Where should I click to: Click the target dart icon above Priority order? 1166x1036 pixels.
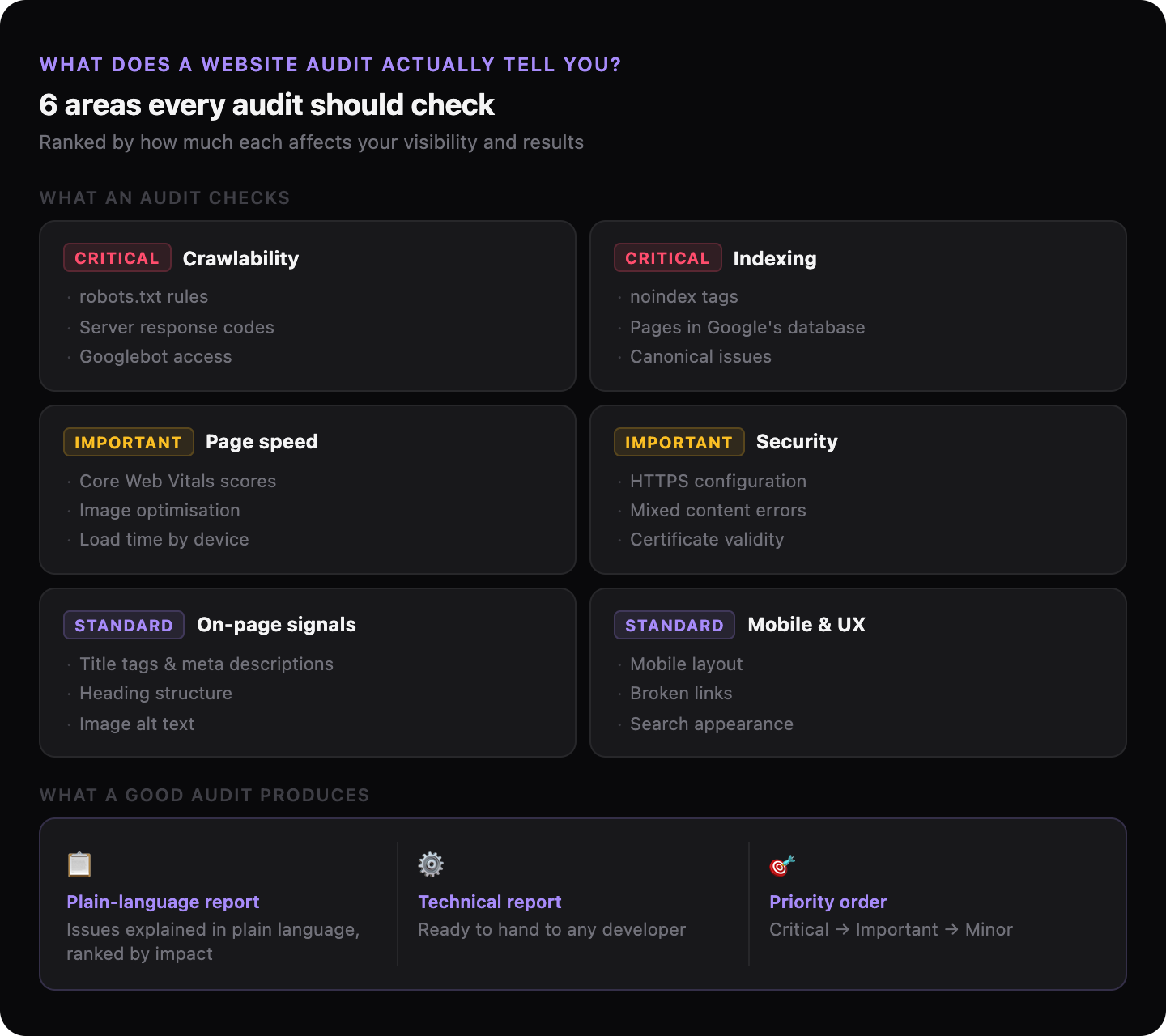click(x=782, y=865)
